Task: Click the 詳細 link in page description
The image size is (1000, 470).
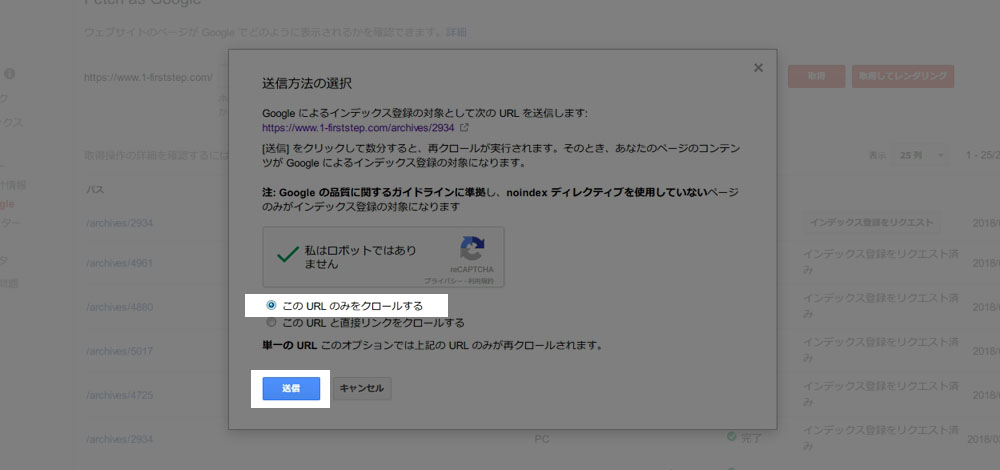Action: [x=456, y=32]
